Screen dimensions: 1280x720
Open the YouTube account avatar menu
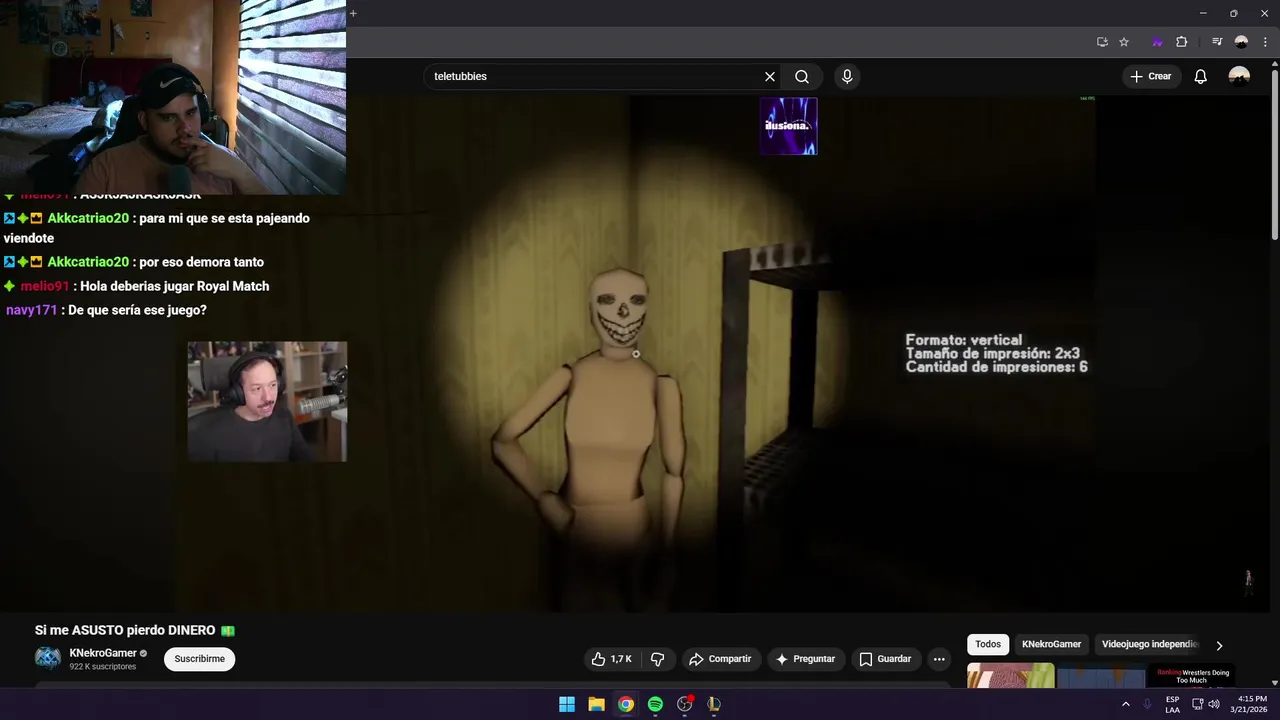[1239, 76]
